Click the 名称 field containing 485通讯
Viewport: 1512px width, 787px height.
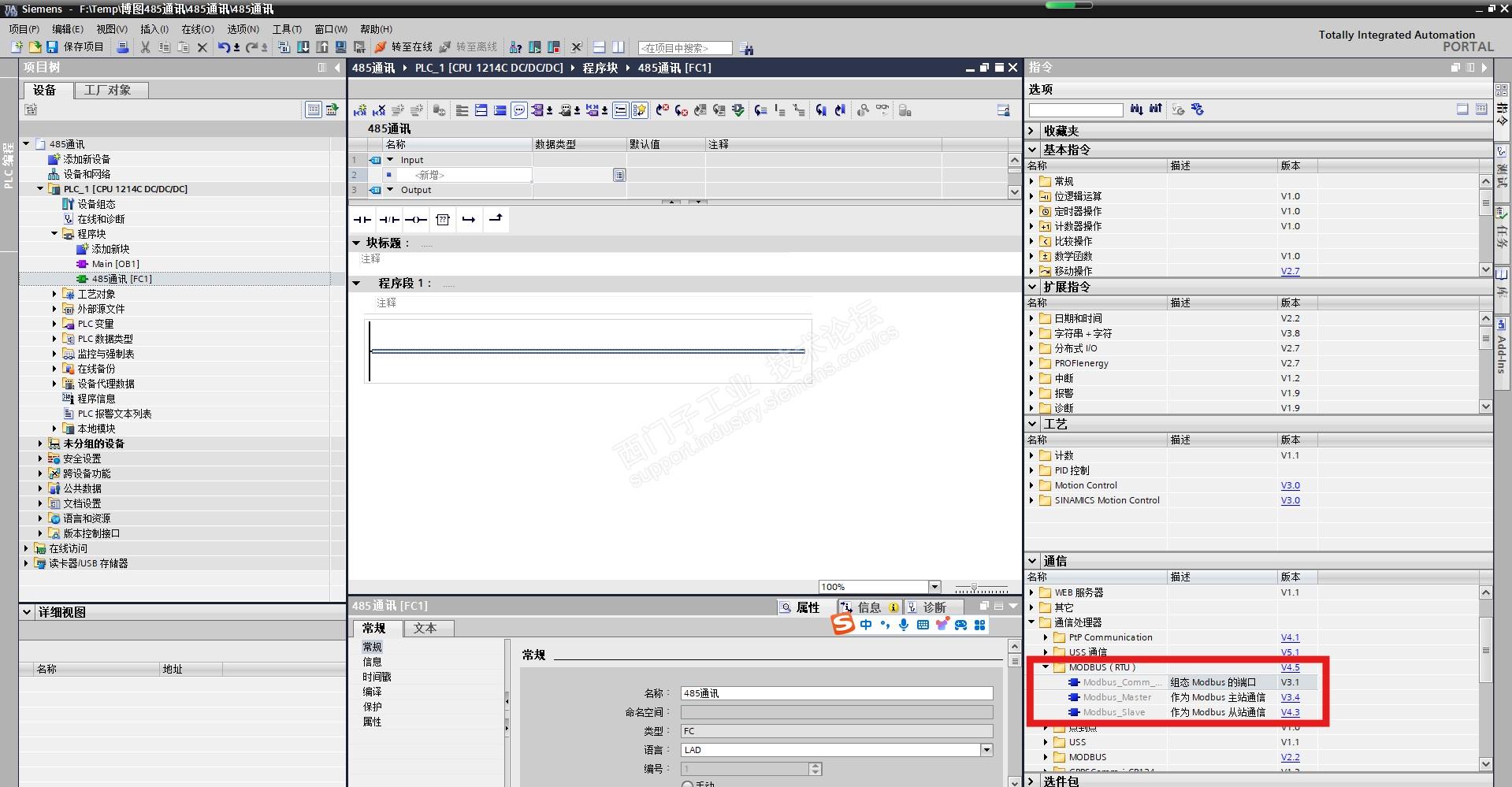[837, 693]
